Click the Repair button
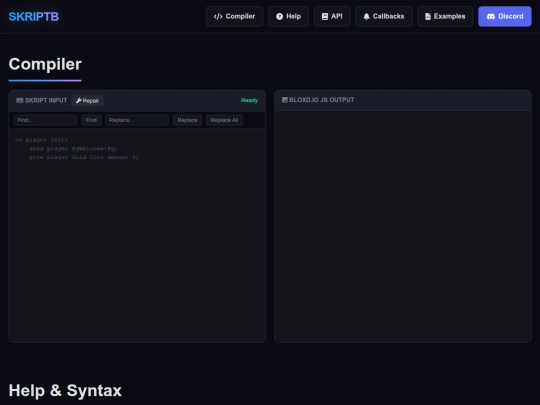 (87, 101)
